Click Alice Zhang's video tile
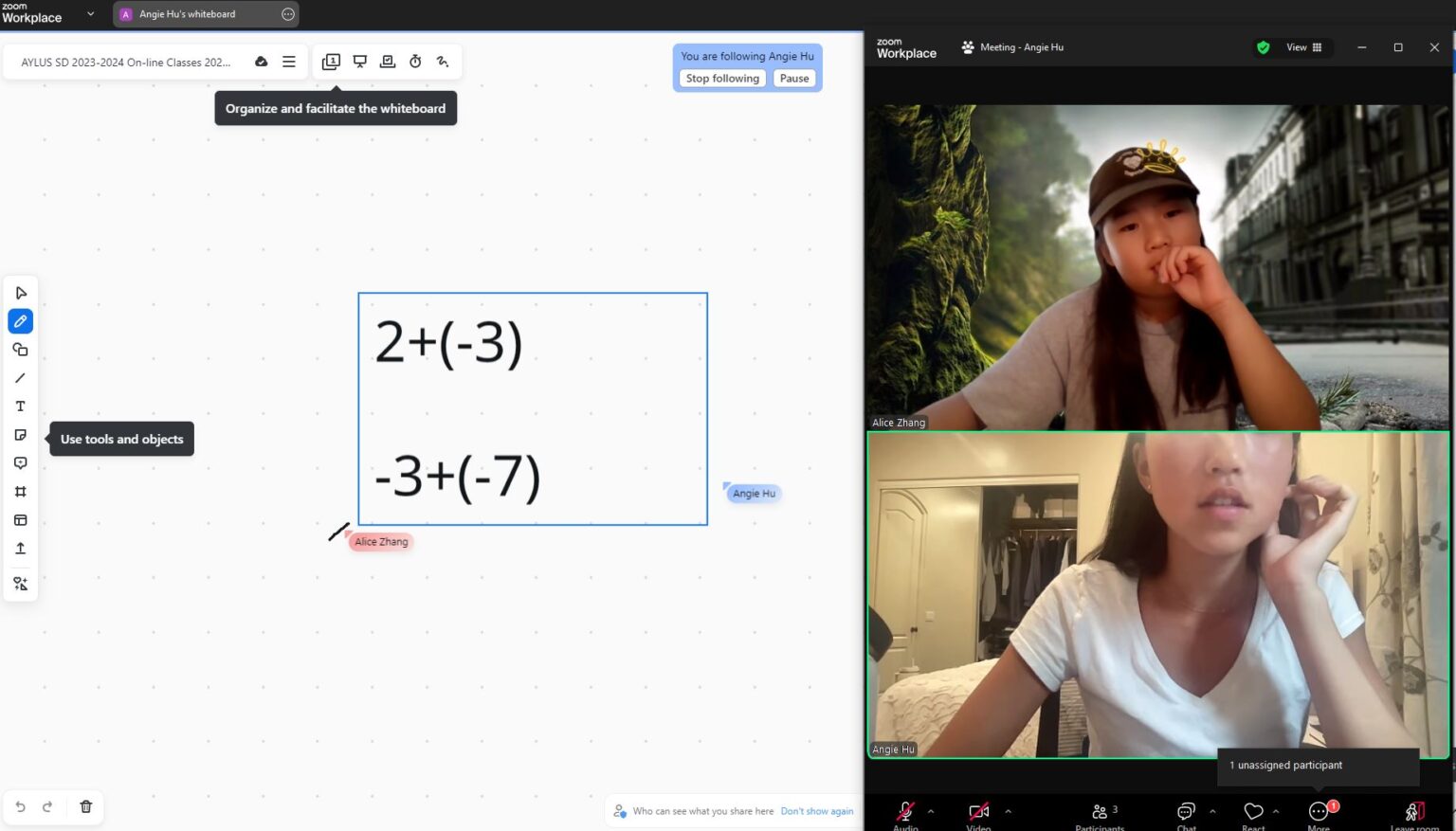1456x831 pixels. tap(1157, 267)
